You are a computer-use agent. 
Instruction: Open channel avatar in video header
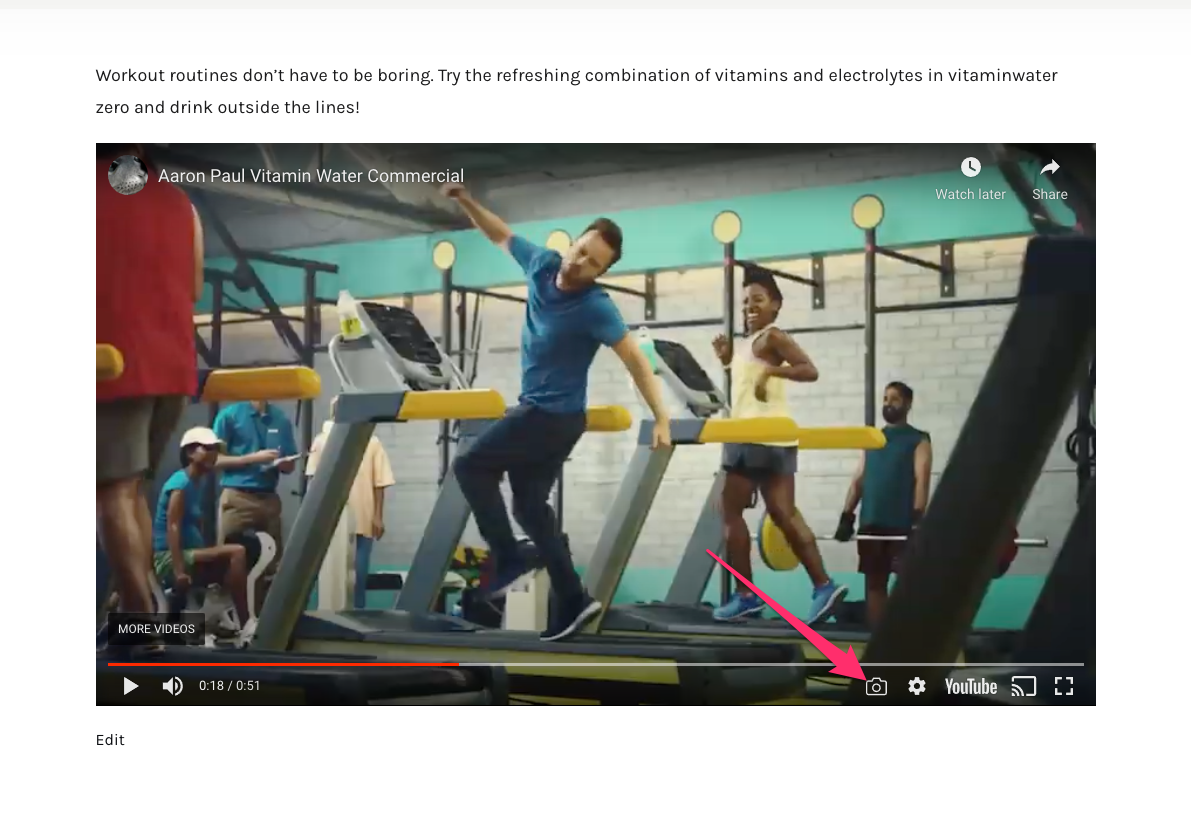point(128,175)
